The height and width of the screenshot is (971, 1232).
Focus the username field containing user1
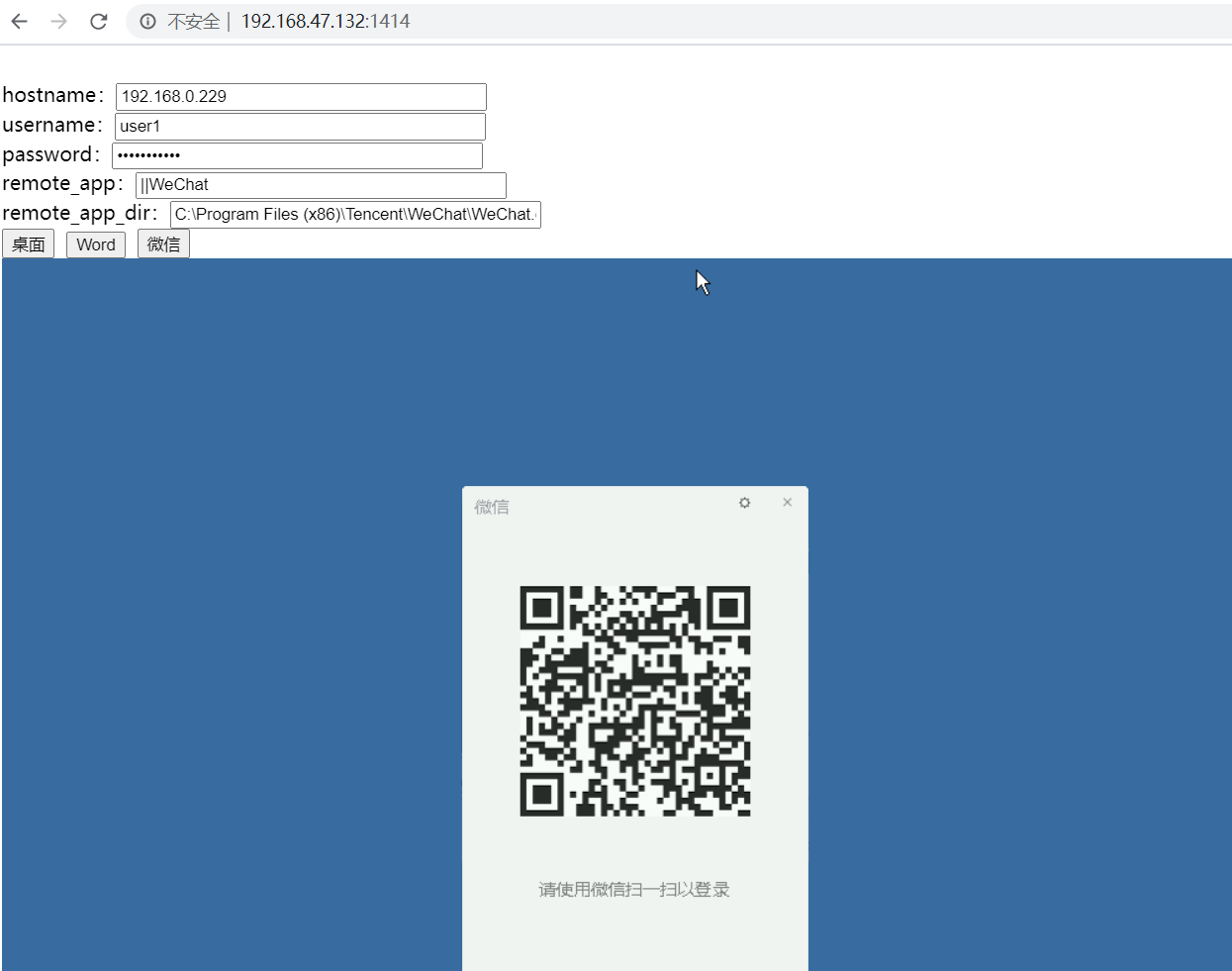click(300, 127)
